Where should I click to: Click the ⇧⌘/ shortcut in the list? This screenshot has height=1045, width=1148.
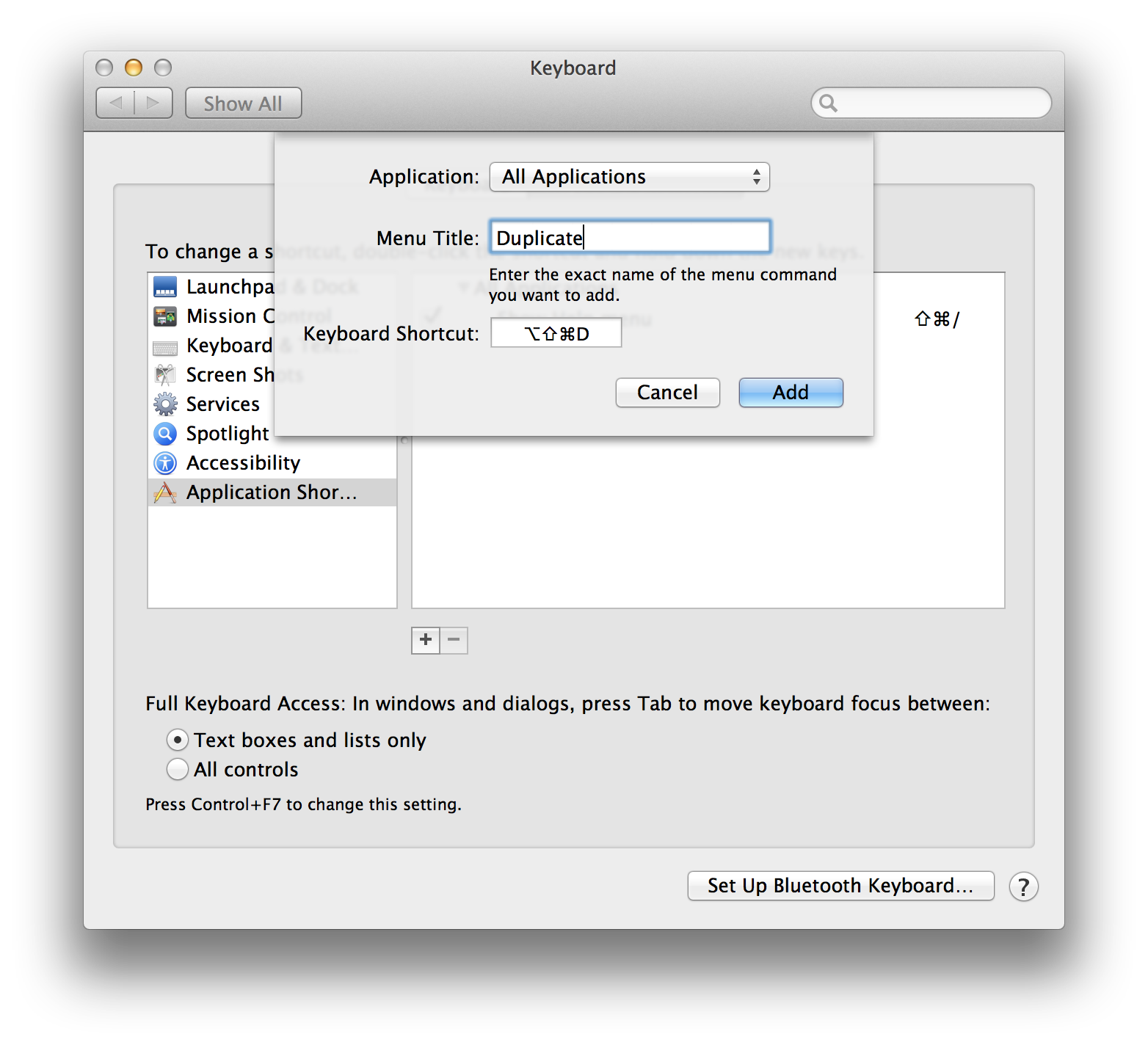937,318
